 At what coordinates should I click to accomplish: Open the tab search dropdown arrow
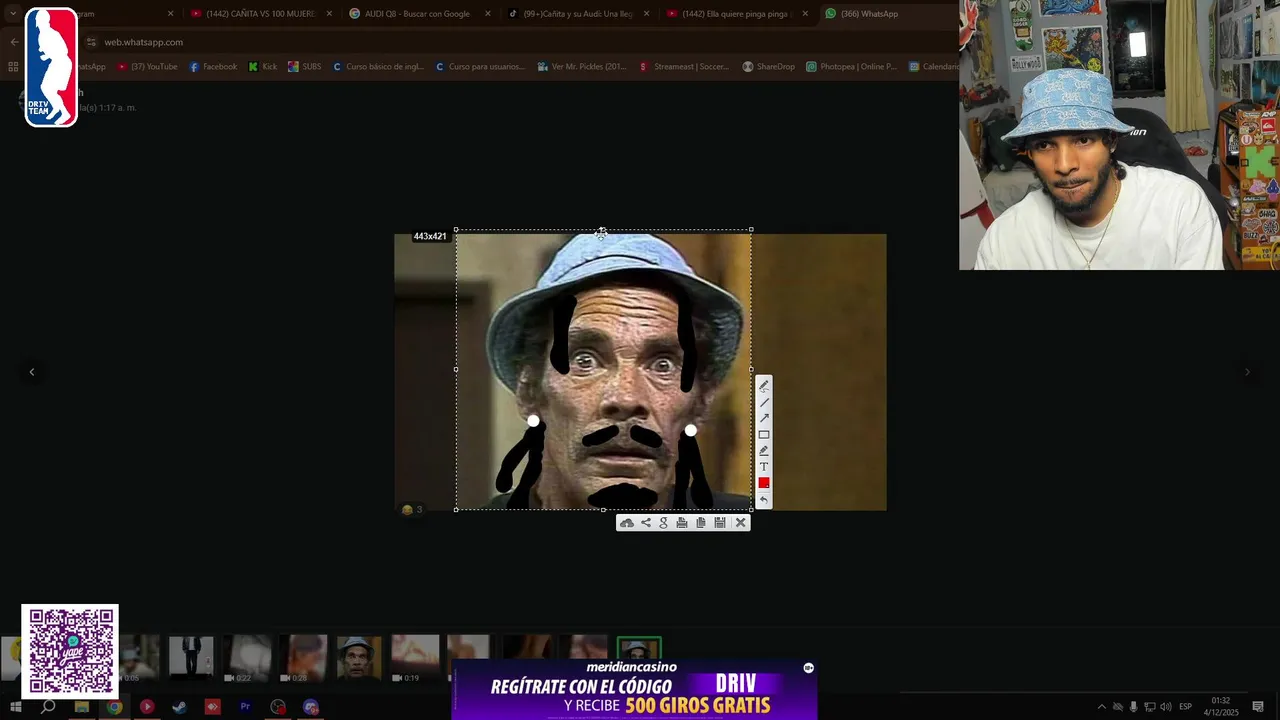(12, 14)
